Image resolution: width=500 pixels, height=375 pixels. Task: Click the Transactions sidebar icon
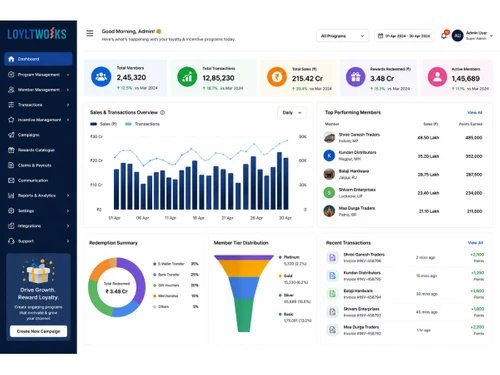click(x=11, y=105)
